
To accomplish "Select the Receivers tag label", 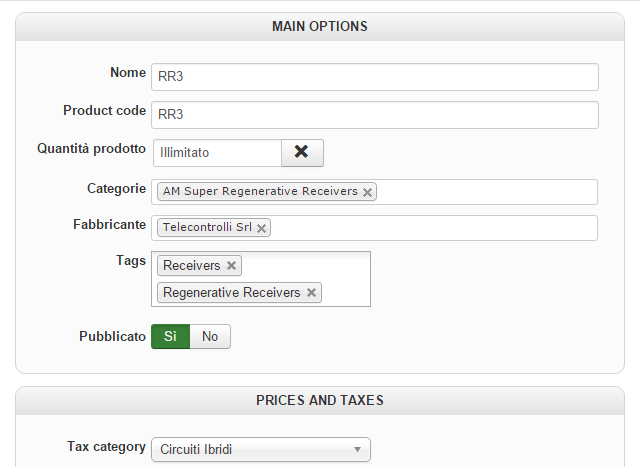I will 192,266.
